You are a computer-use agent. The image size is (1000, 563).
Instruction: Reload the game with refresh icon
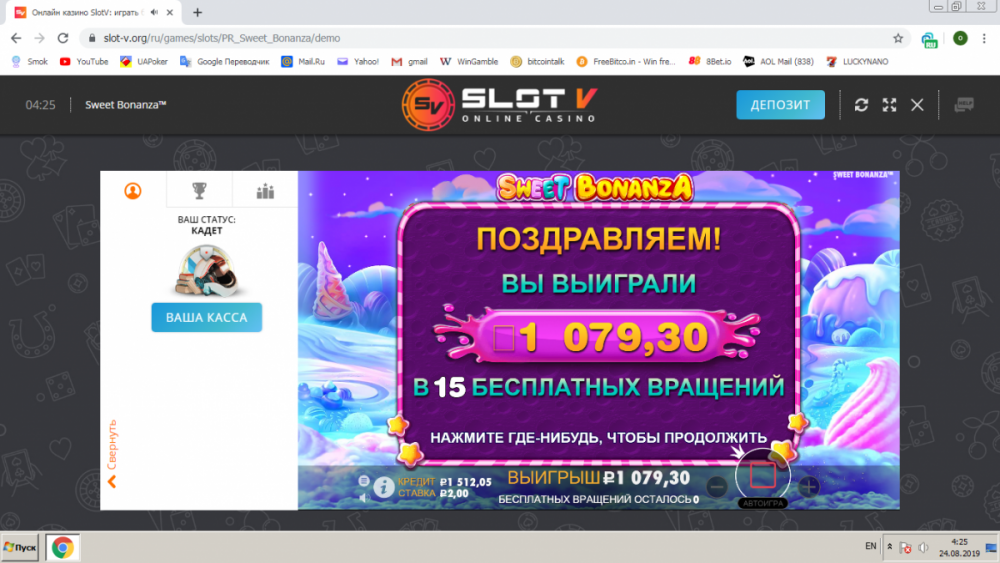coord(861,105)
